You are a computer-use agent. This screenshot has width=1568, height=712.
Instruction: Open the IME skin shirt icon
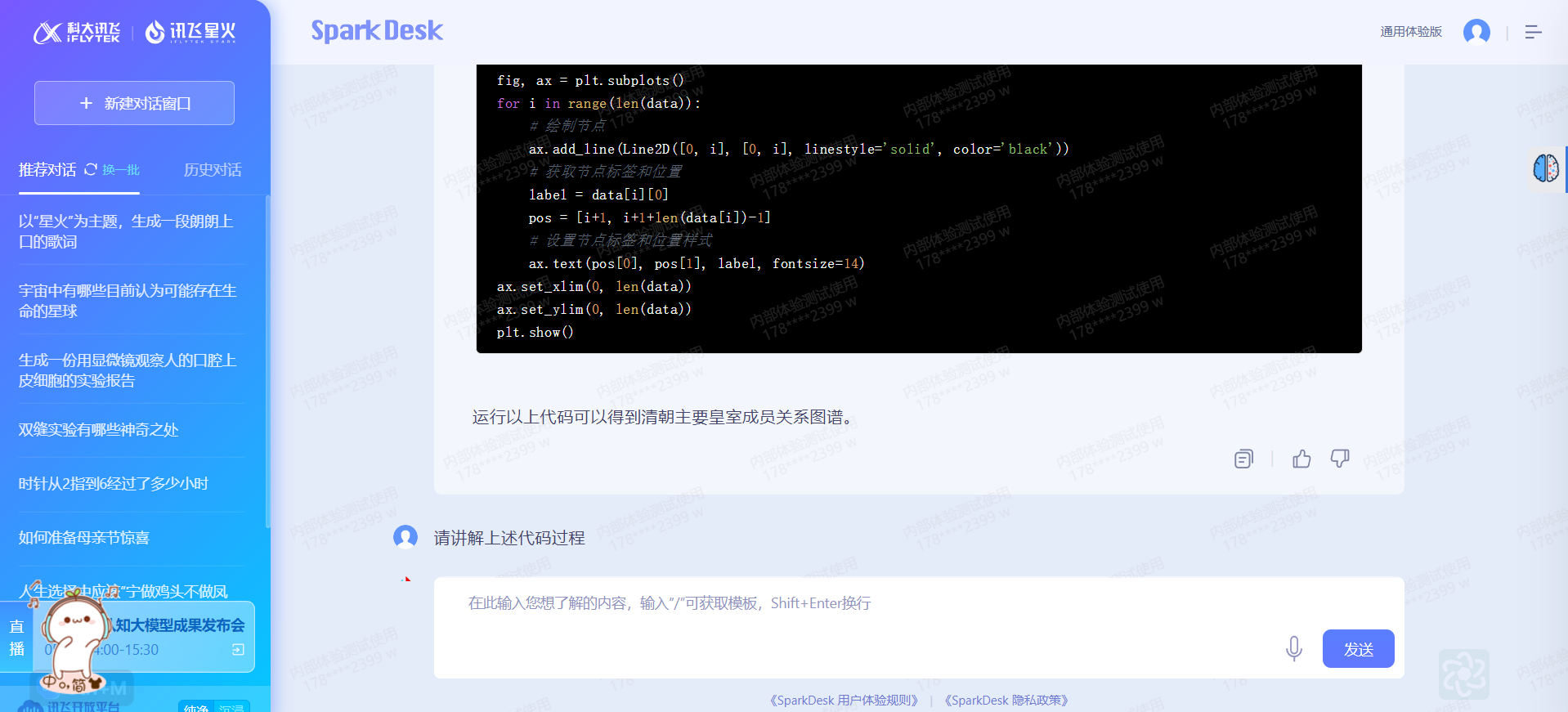pyautogui.click(x=95, y=682)
